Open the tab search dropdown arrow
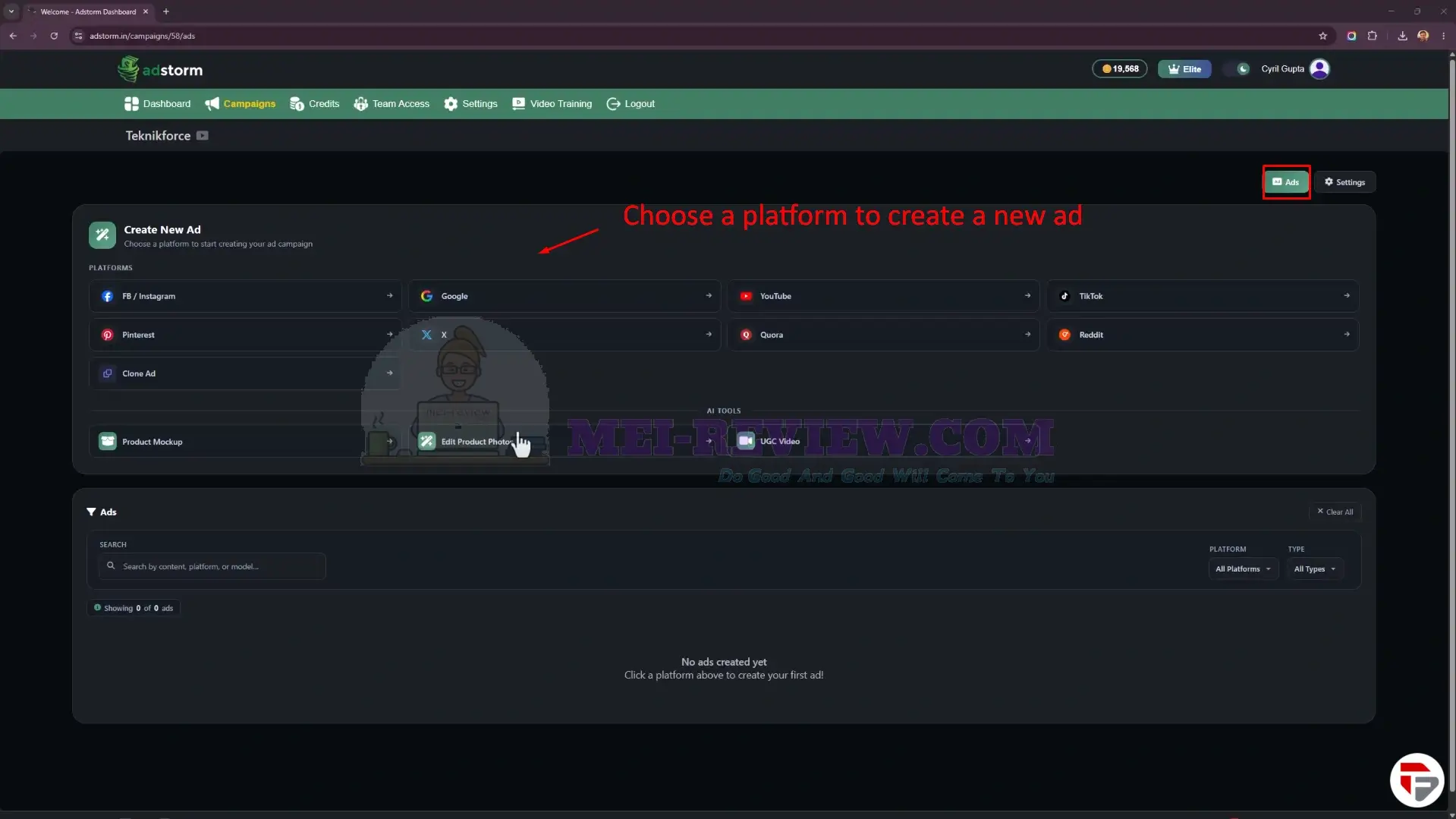 (x=11, y=11)
